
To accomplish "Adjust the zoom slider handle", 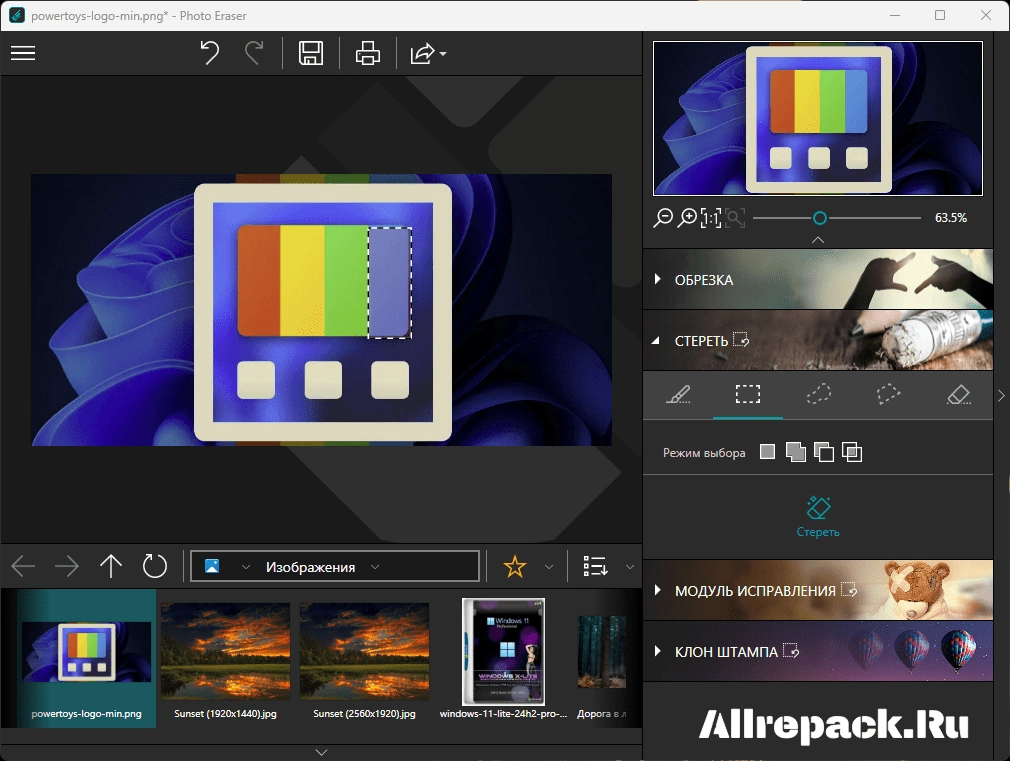I will tap(819, 218).
